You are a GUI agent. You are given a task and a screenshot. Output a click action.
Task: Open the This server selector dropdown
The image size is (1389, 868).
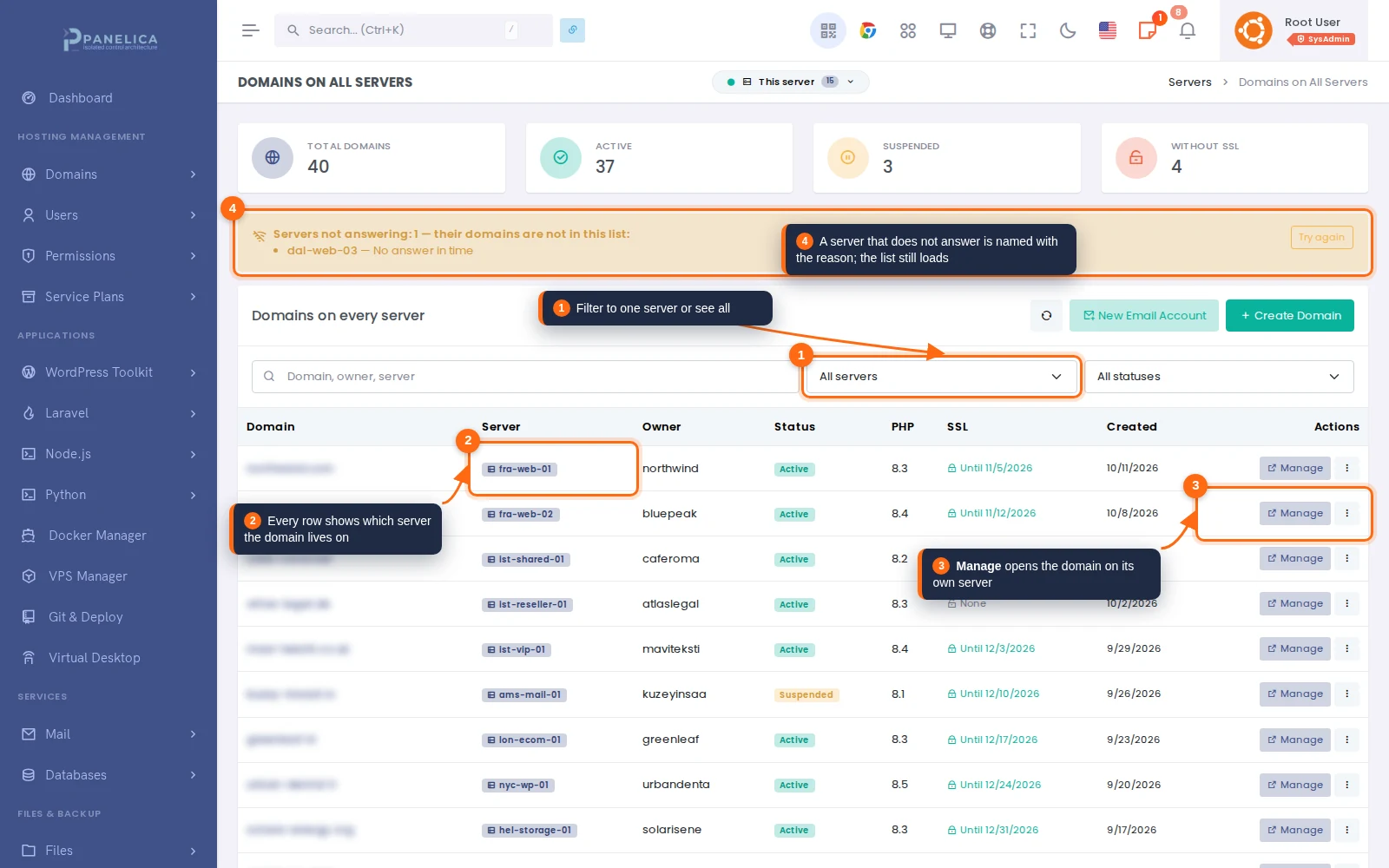point(790,82)
